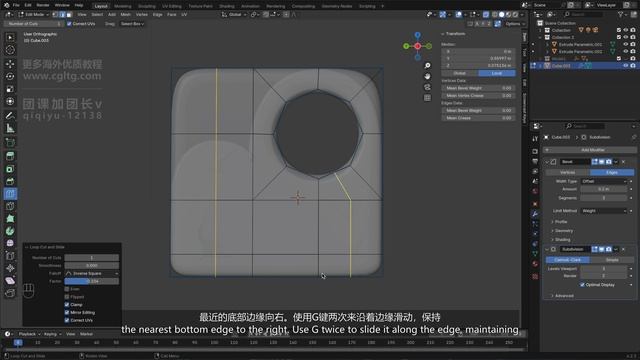640x360 pixels.
Task: Open the Edit Mode dropdown
Action: click(x=34, y=14)
